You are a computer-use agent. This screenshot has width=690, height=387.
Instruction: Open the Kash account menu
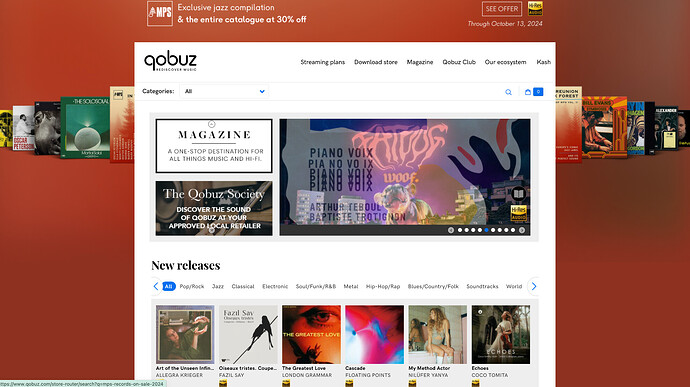click(543, 62)
